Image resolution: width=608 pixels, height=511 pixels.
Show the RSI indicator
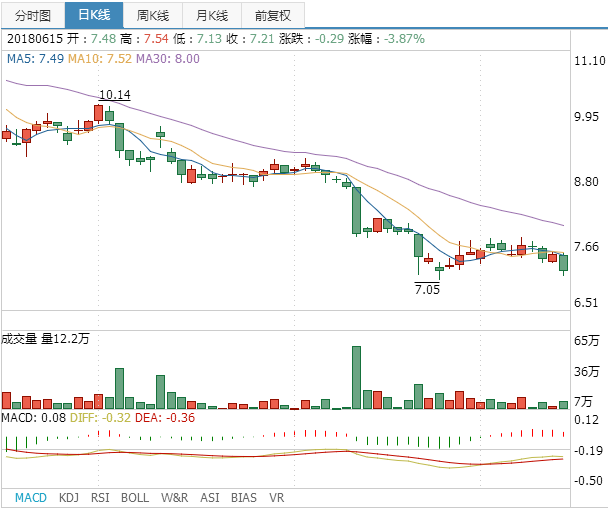(x=100, y=497)
